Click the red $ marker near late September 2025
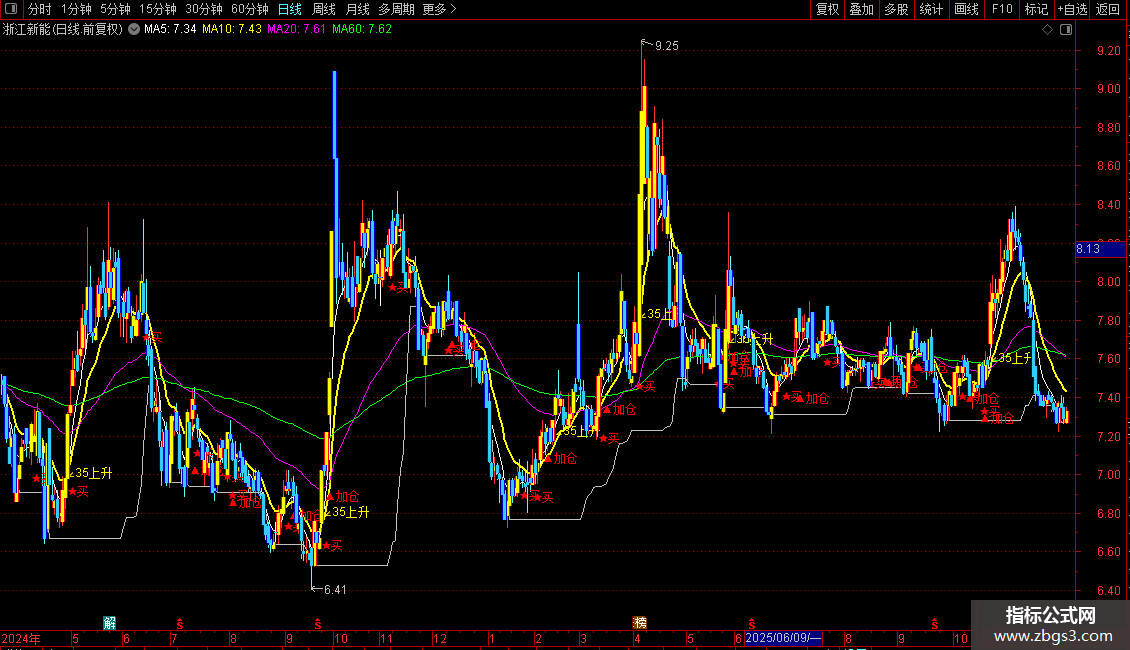 click(935, 624)
